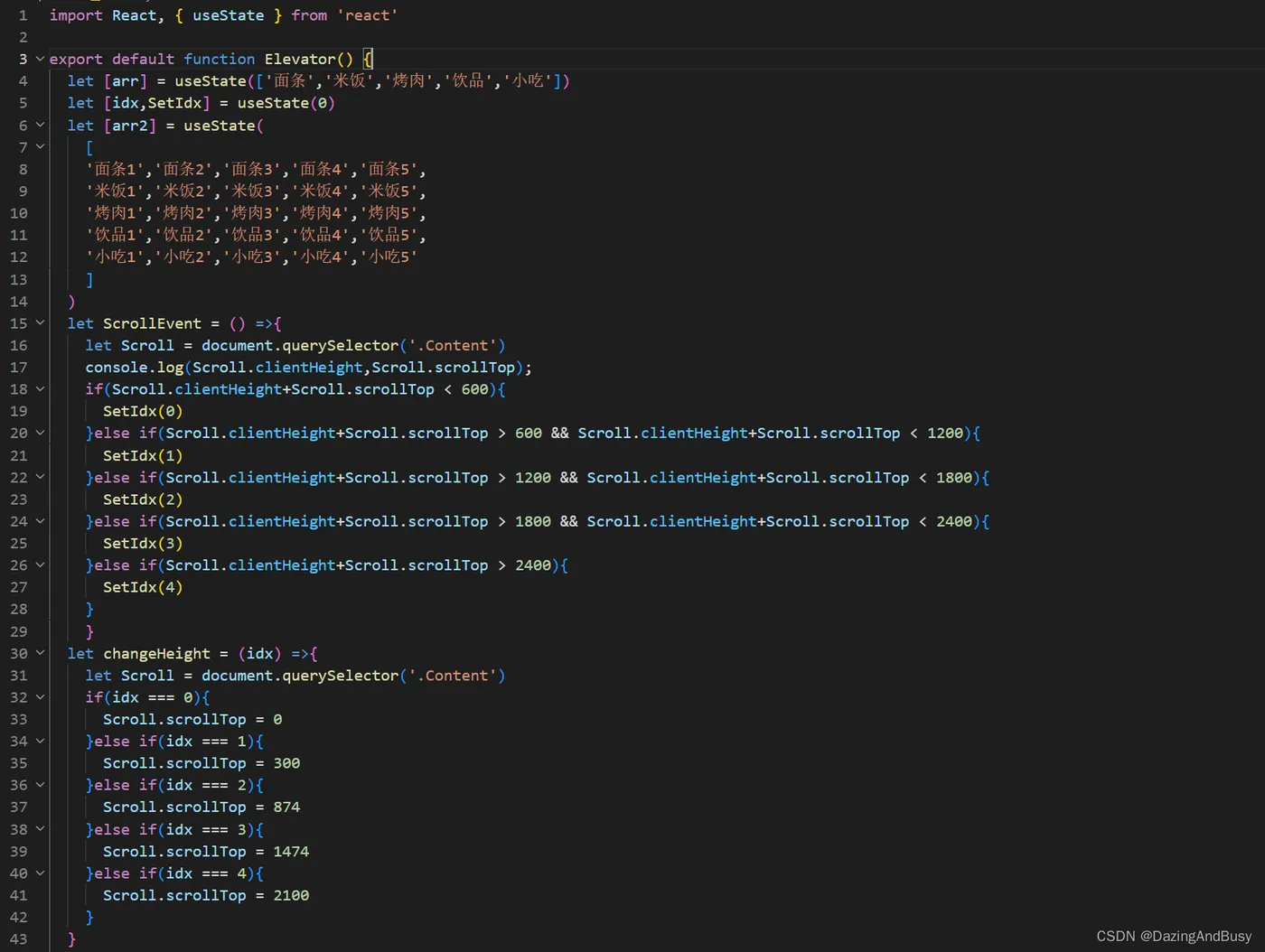Collapse the else-if fold arrow on line 26
Screen dimensions: 1265x952
point(40,565)
